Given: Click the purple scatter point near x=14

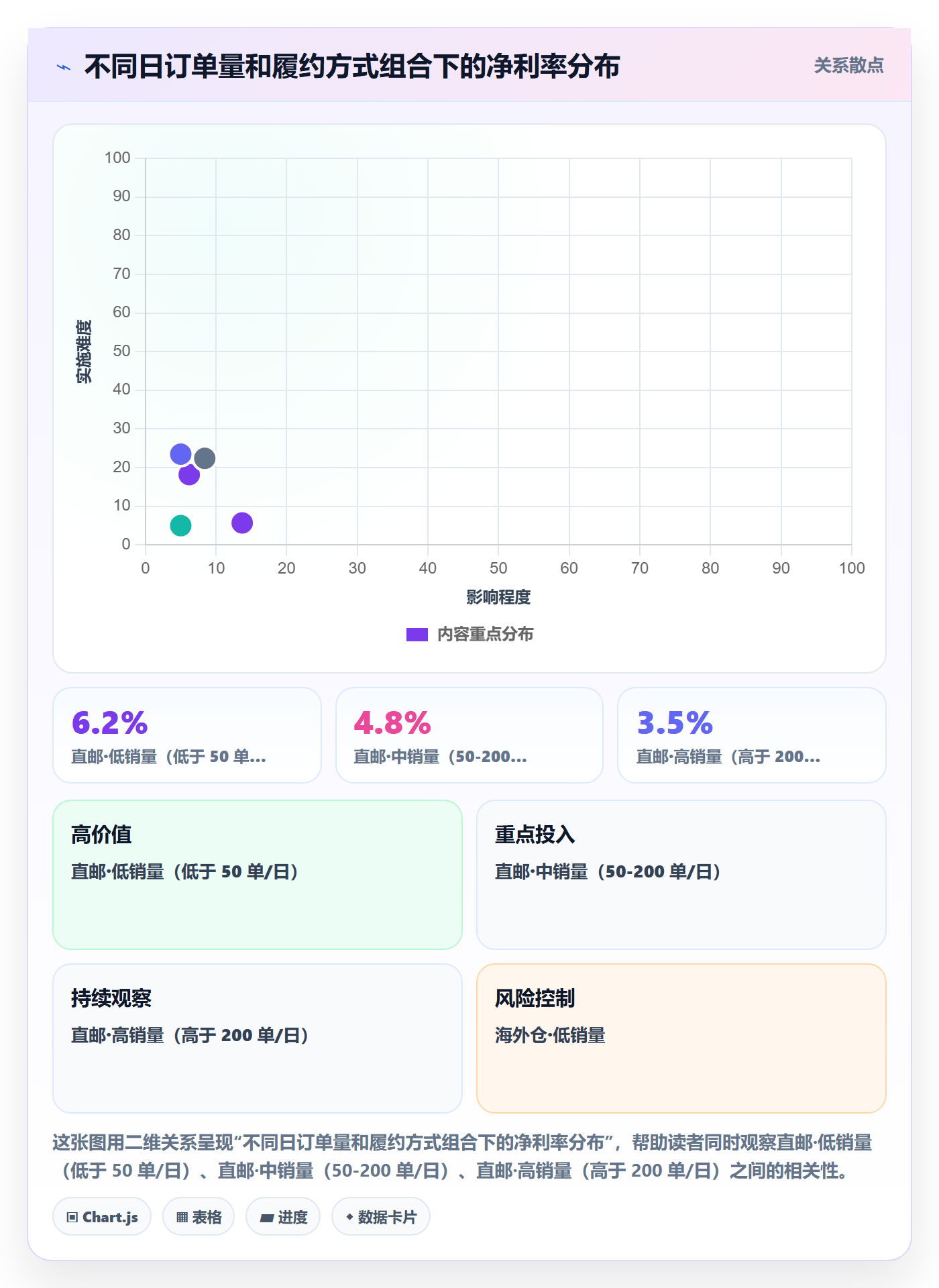Looking at the screenshot, I should point(242,523).
